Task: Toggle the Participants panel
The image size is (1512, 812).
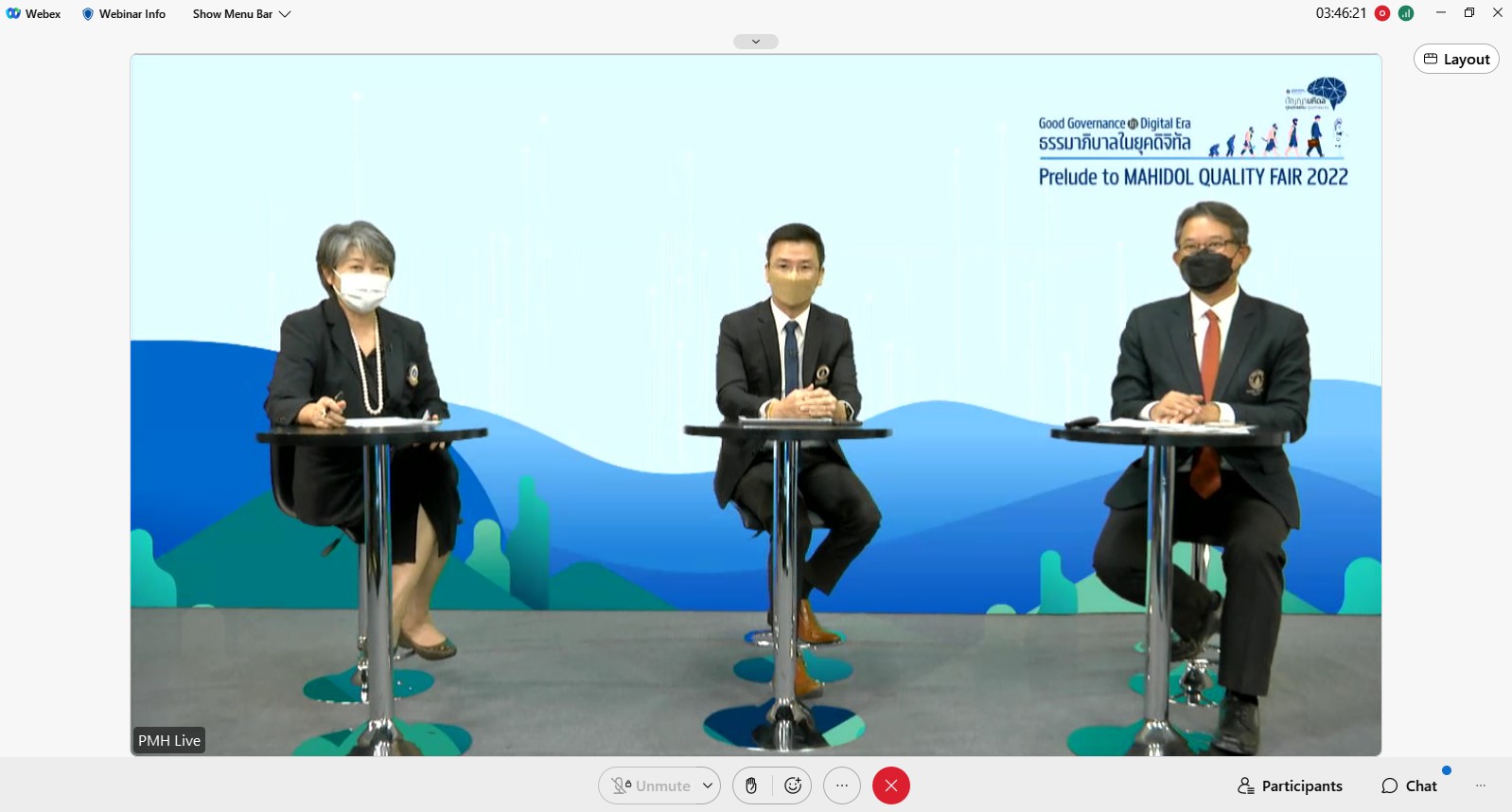Action: (x=1290, y=786)
